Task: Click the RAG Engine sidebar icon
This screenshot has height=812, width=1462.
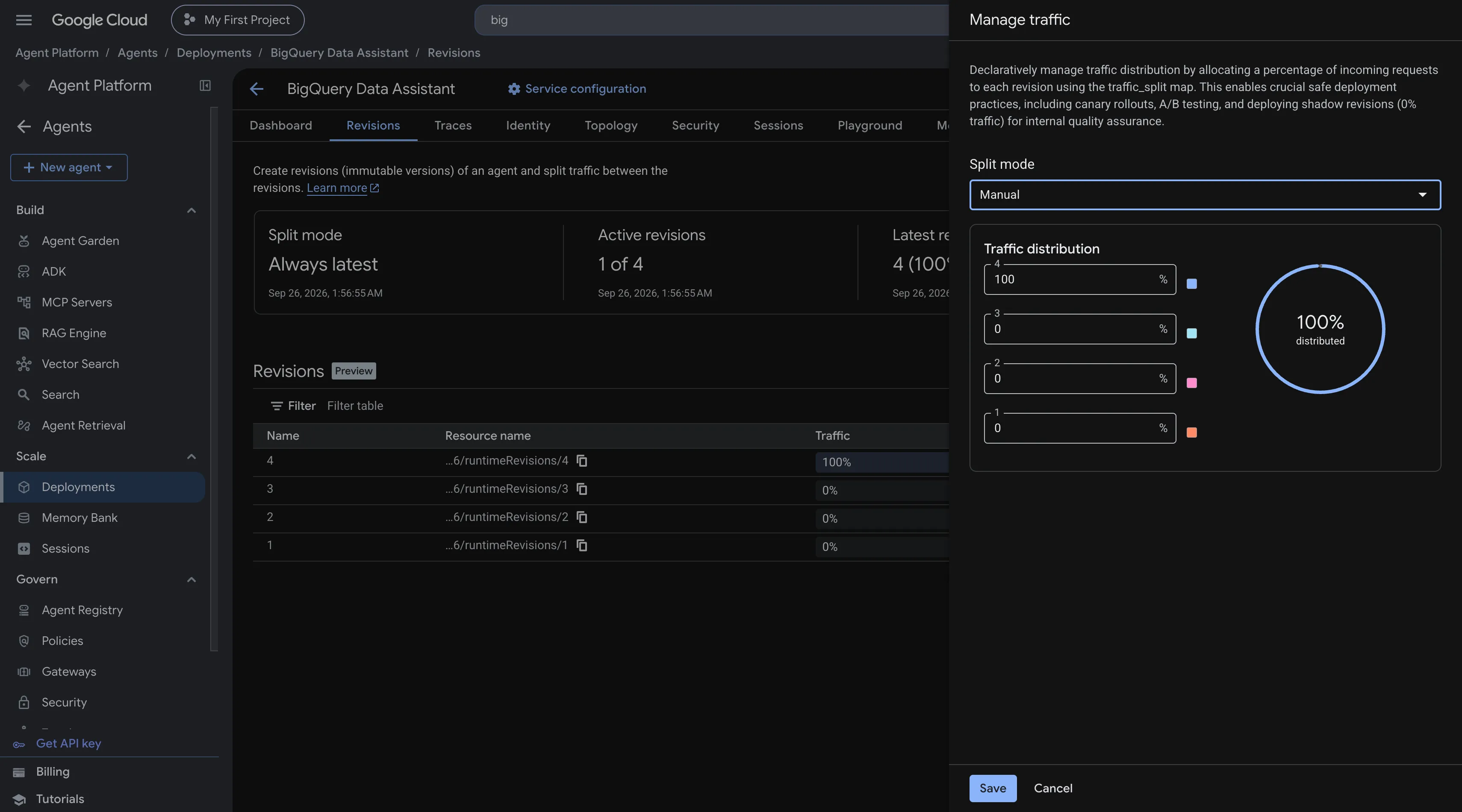Action: (24, 333)
